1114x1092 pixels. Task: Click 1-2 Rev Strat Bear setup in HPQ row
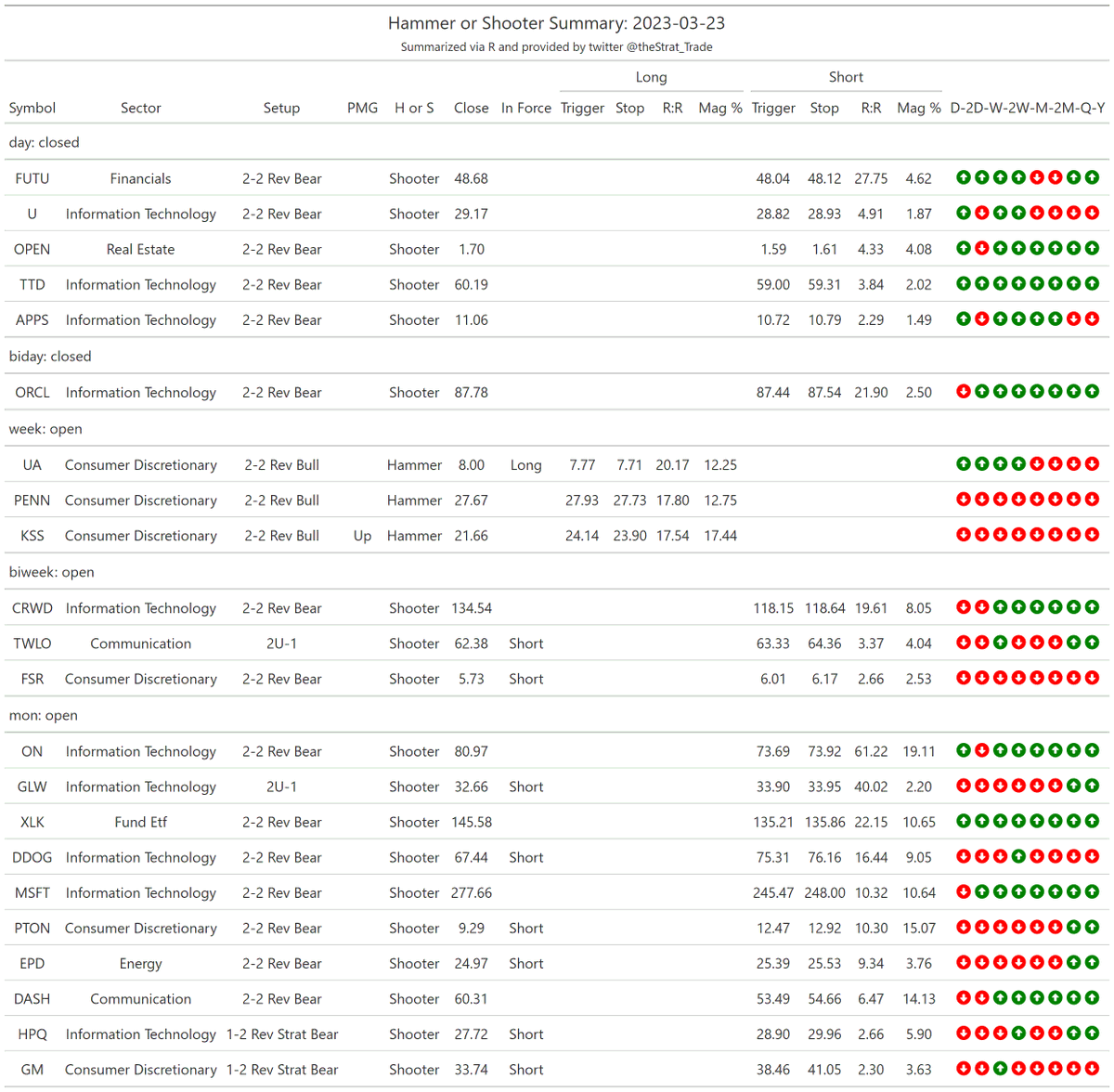282,1033
